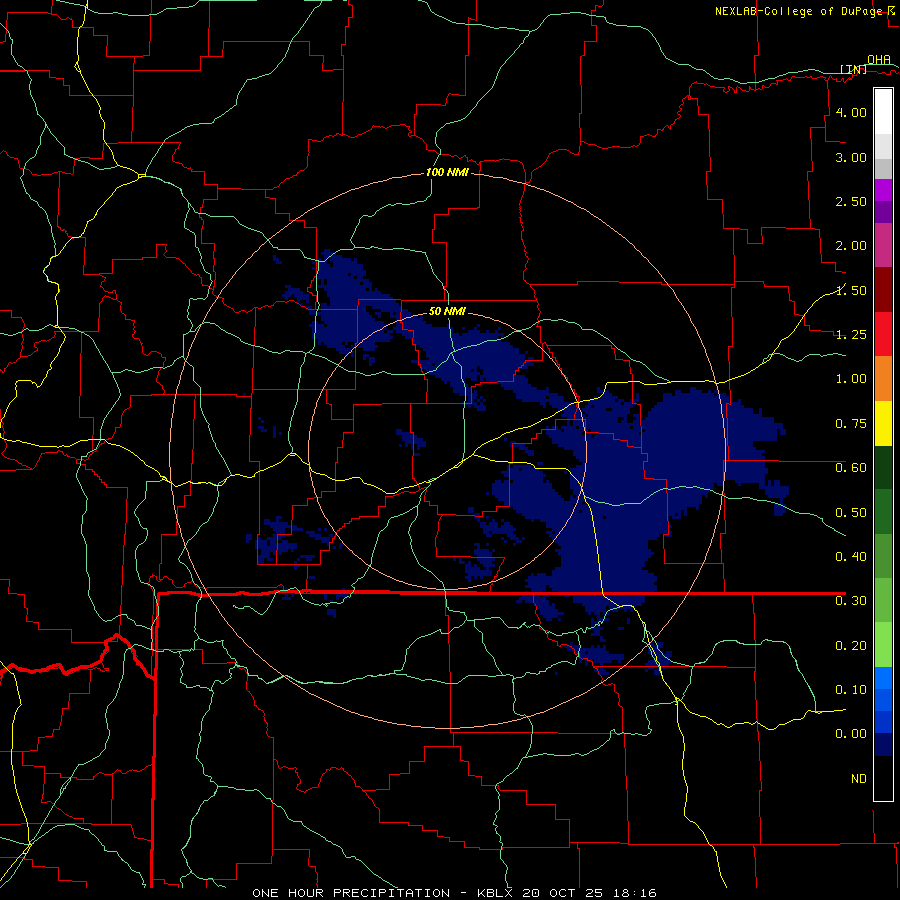This screenshot has height=900, width=900.
Task: Click the 0.40 legend value
Action: point(851,557)
